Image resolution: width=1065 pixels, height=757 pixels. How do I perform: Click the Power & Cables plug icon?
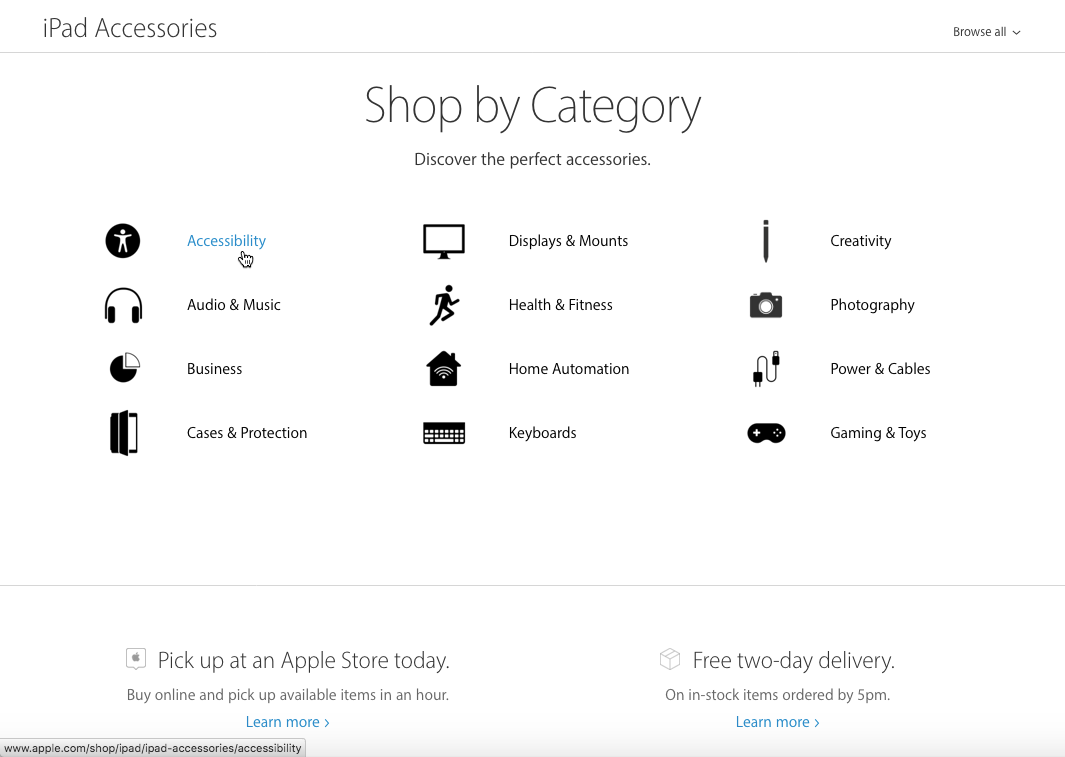click(x=766, y=369)
